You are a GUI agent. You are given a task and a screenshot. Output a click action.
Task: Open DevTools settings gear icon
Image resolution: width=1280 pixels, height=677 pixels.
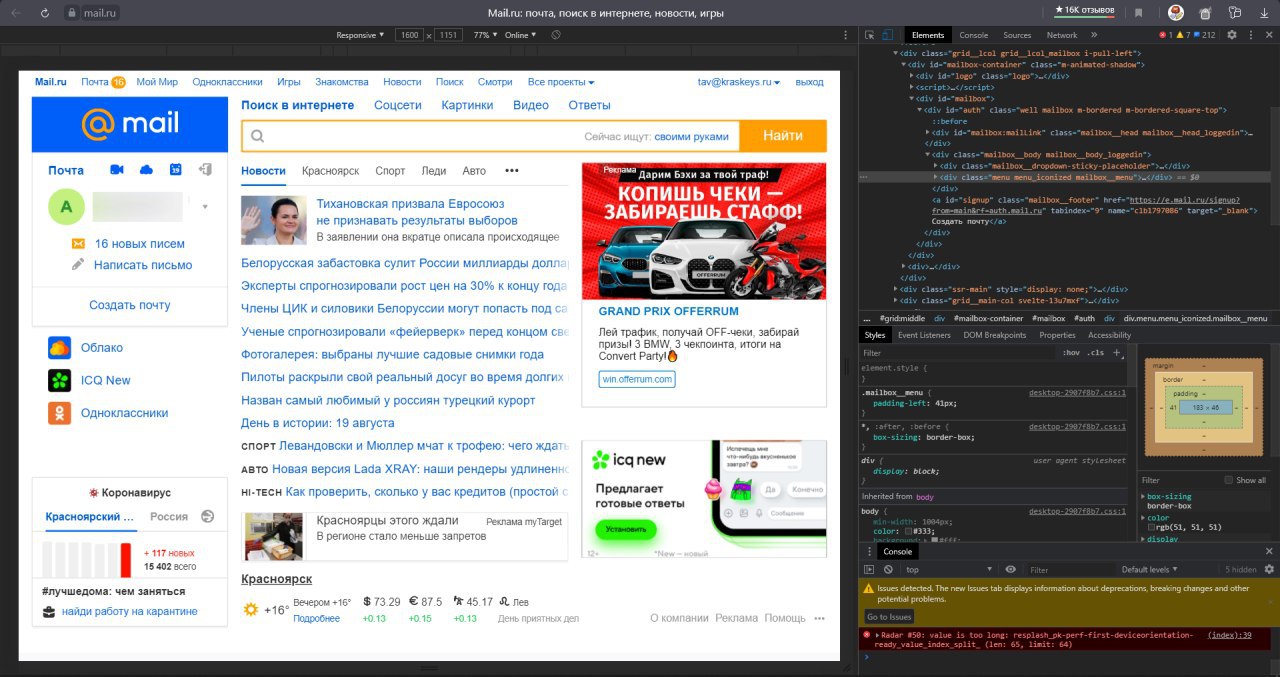click(1232, 35)
